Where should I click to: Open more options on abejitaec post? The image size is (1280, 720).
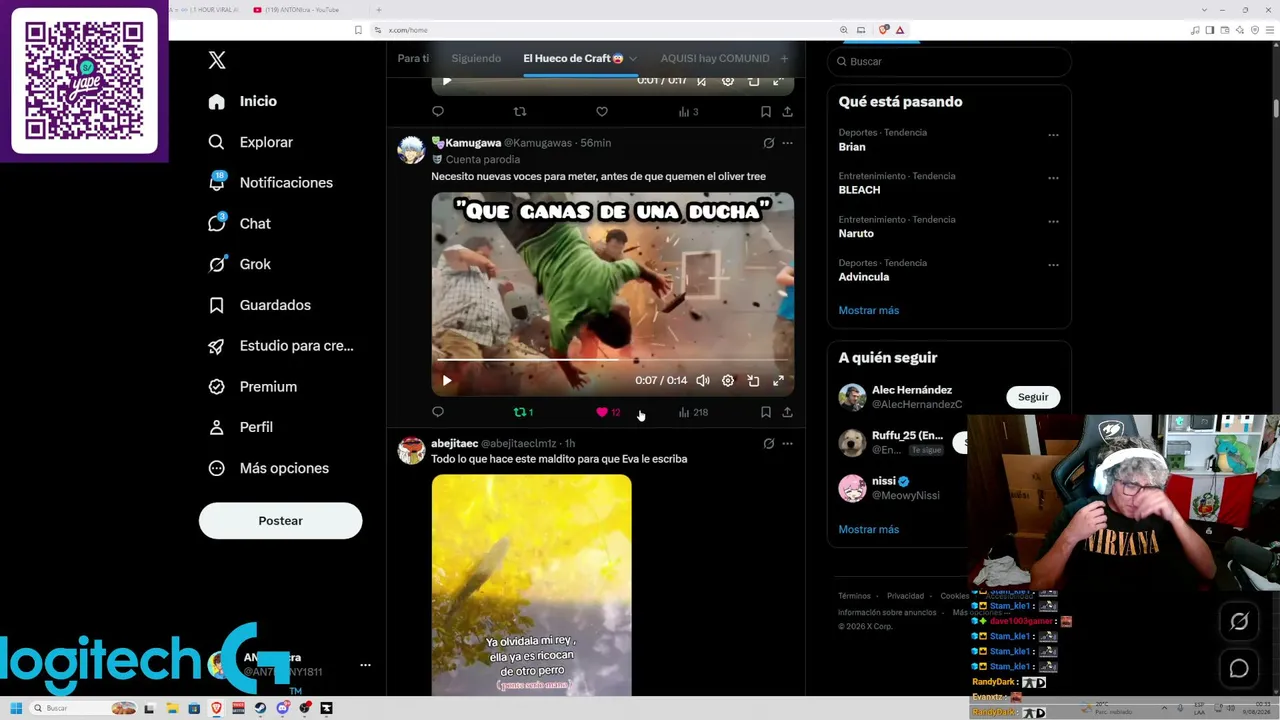[x=787, y=443]
